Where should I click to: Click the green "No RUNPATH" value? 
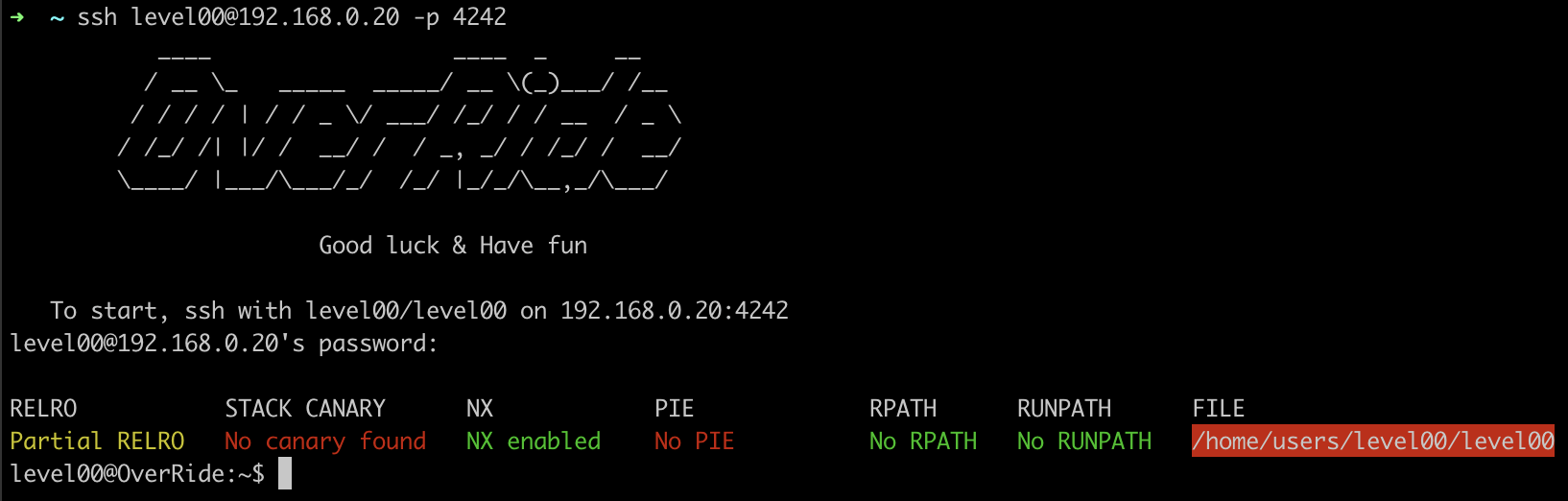[x=1084, y=441]
